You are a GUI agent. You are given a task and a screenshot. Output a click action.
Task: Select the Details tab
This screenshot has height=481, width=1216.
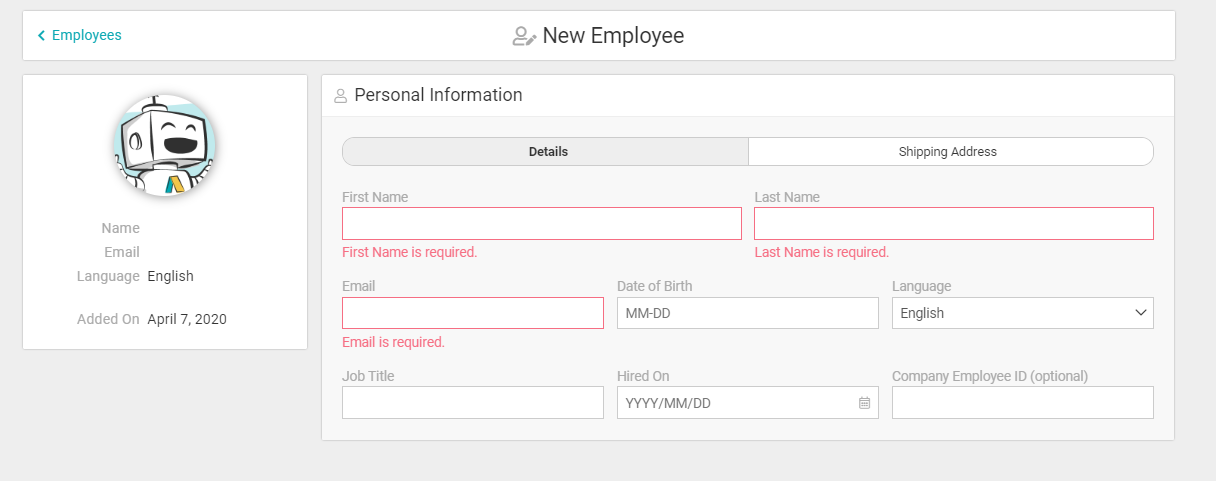click(546, 152)
